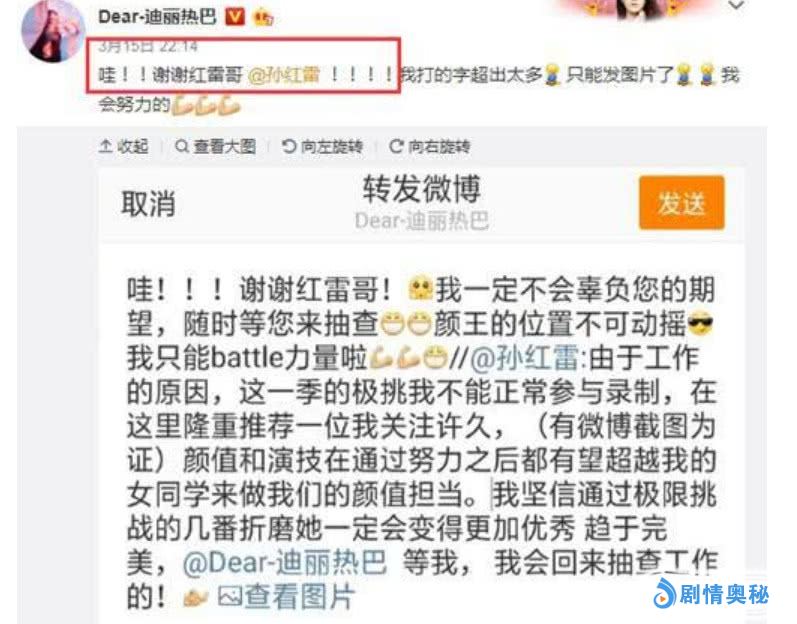The width and height of the screenshot is (797, 624).
Task: Click the magnifier icon beside 查看大图
Action: point(181,146)
